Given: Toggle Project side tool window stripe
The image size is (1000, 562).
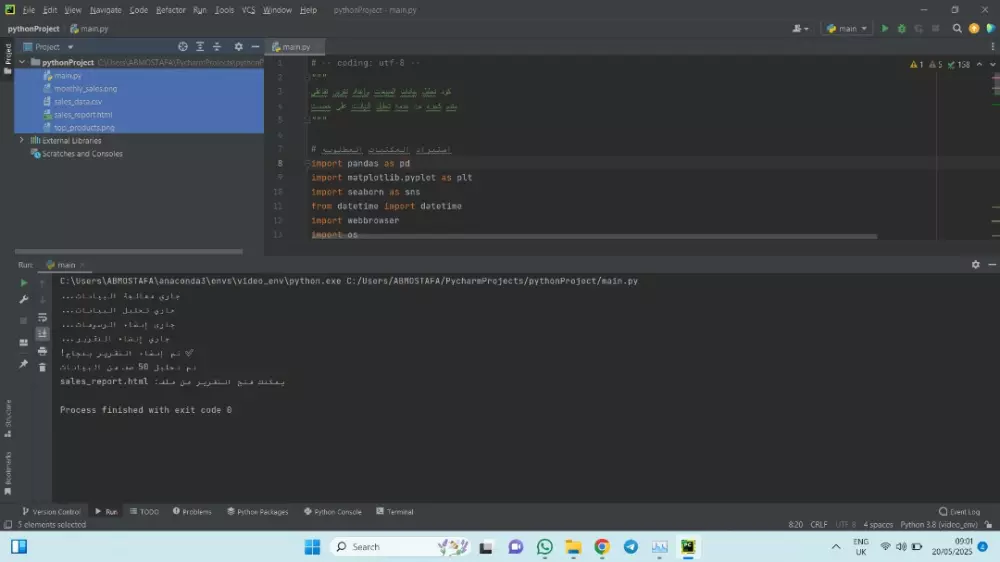Looking at the screenshot, I should point(8,59).
